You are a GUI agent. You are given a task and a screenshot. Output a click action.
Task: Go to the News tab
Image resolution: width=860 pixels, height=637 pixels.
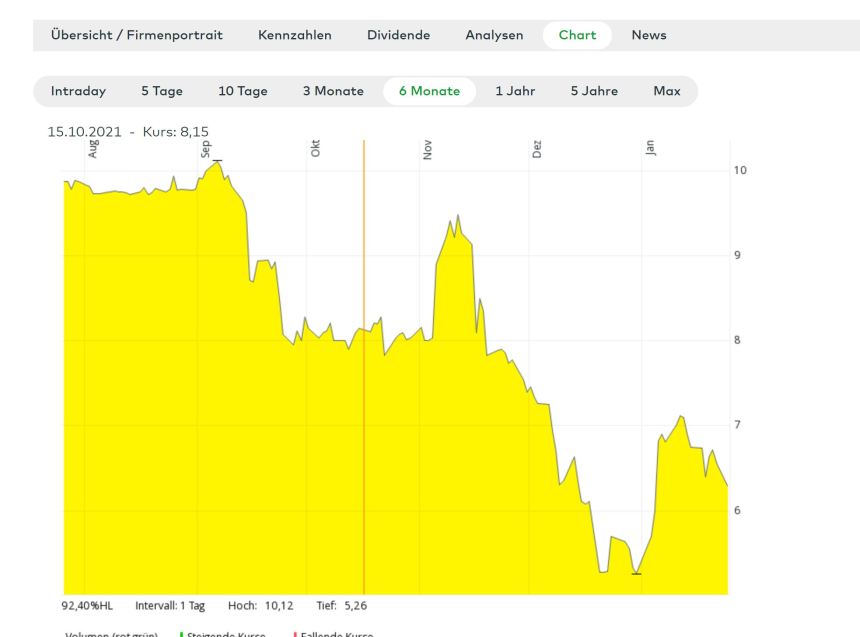(649, 35)
